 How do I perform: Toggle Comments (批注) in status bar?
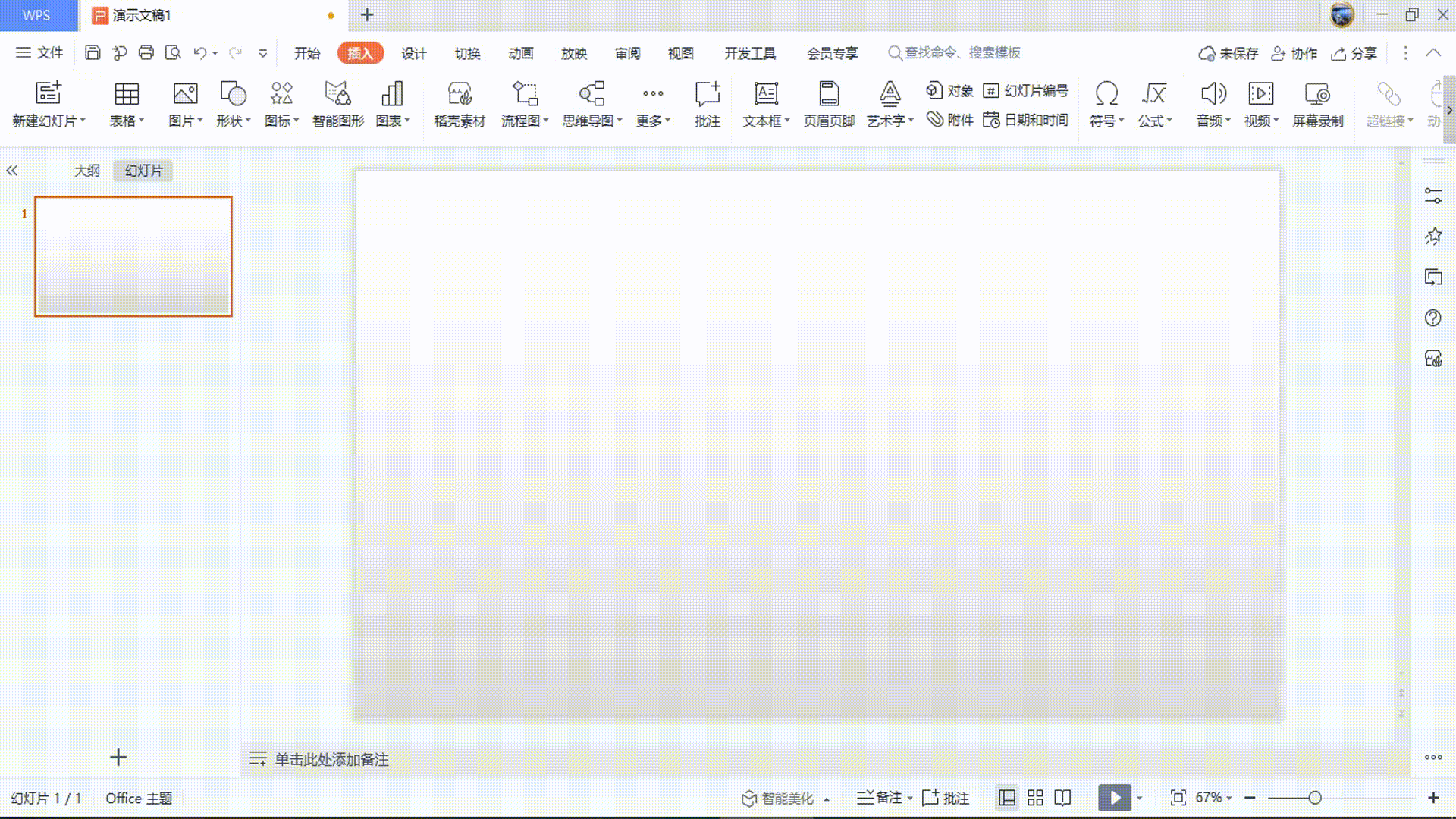pos(946,798)
